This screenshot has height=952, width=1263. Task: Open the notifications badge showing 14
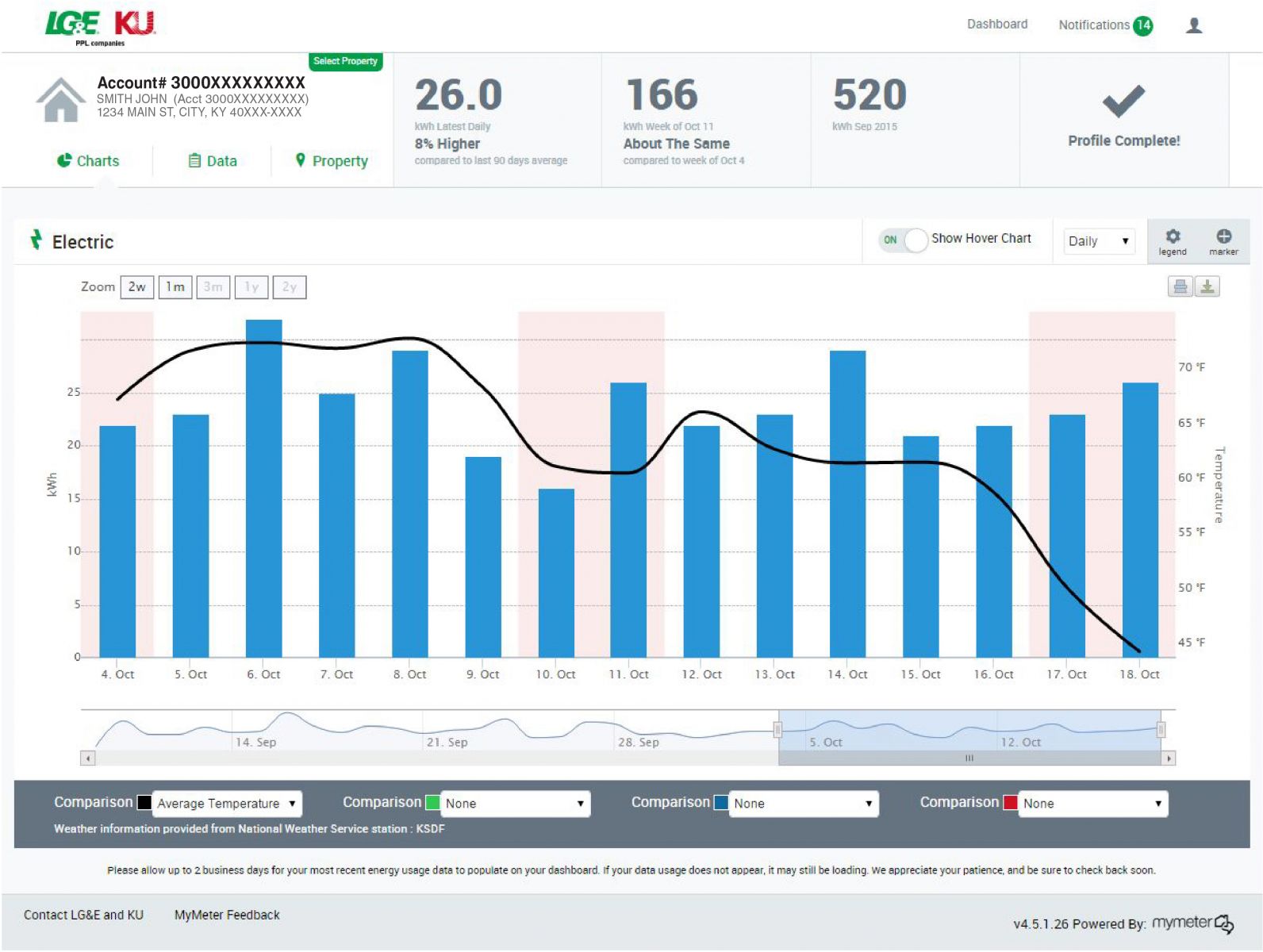[x=1142, y=25]
